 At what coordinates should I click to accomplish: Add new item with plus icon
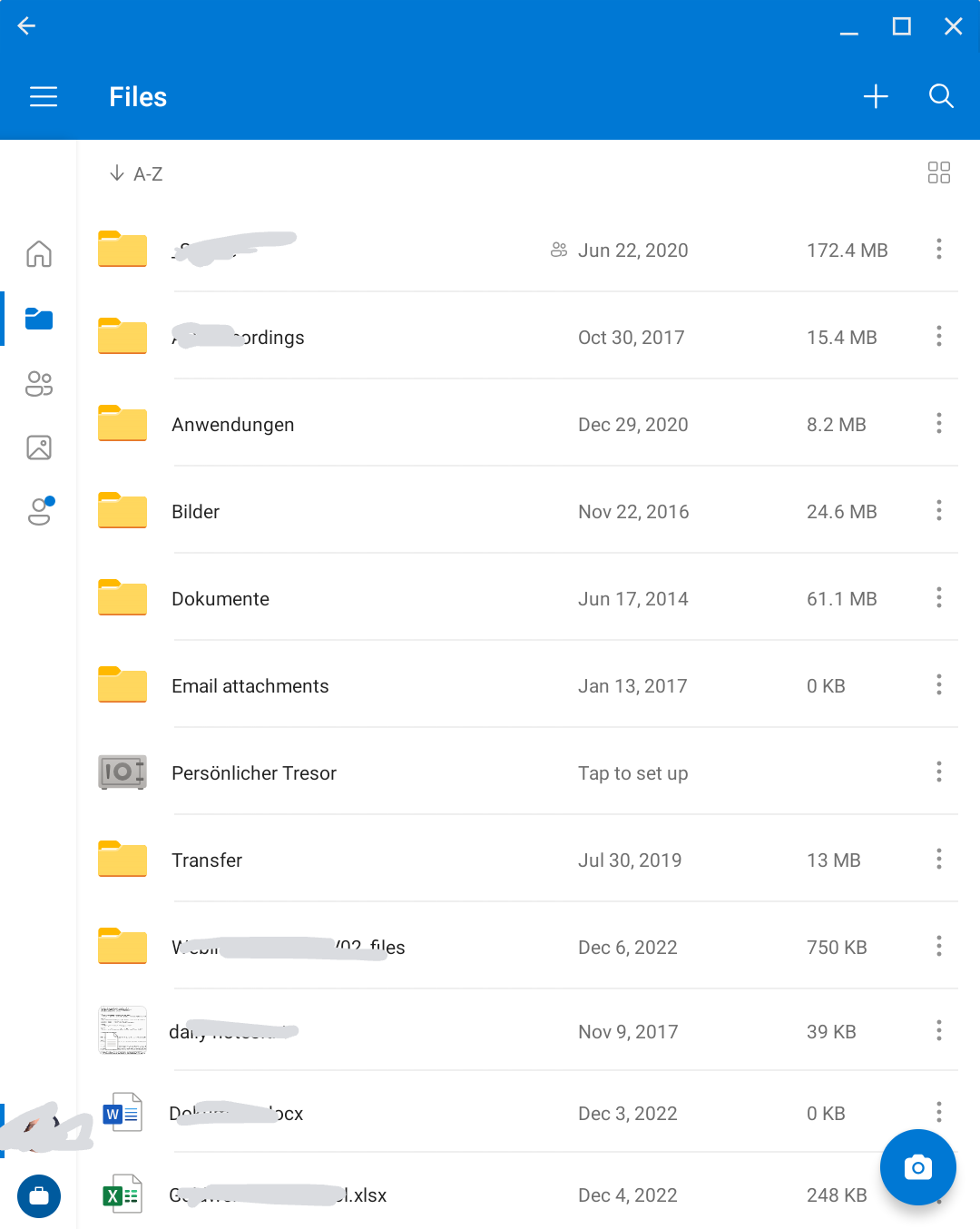[x=876, y=96]
